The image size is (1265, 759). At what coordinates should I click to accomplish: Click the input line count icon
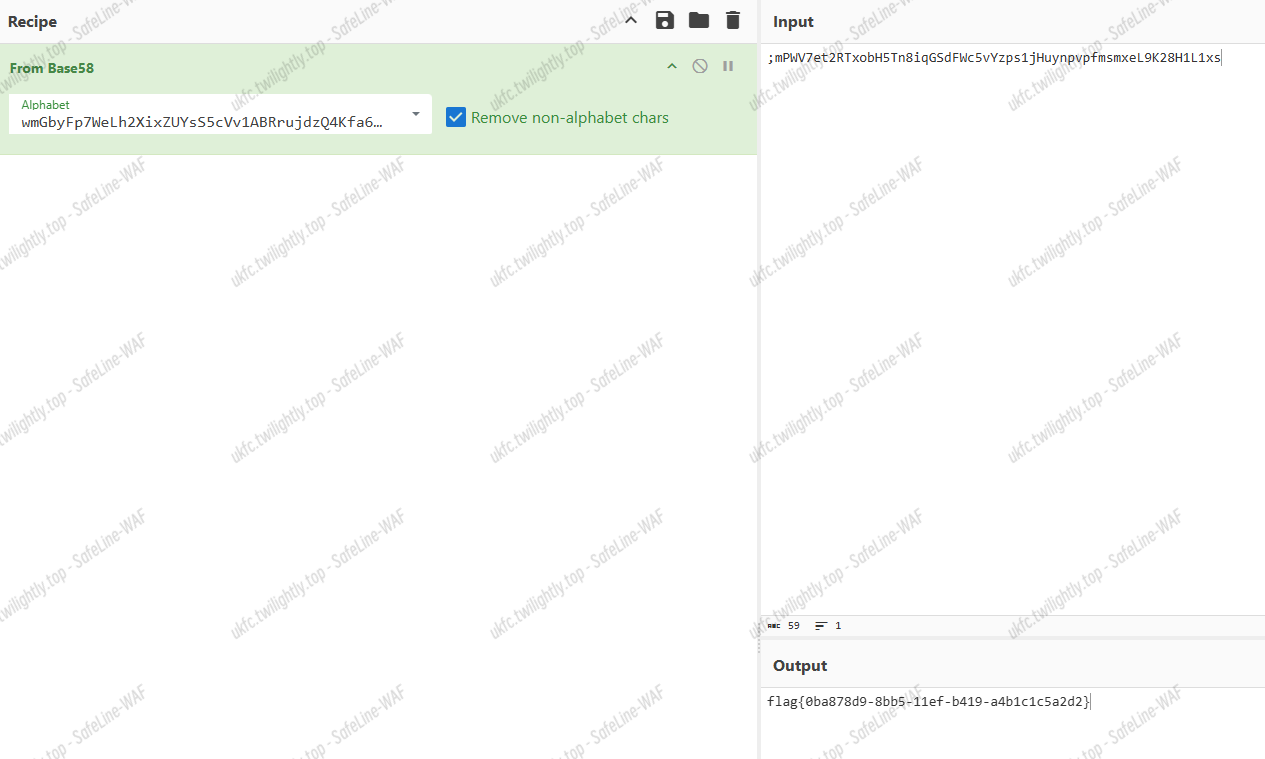tap(821, 626)
